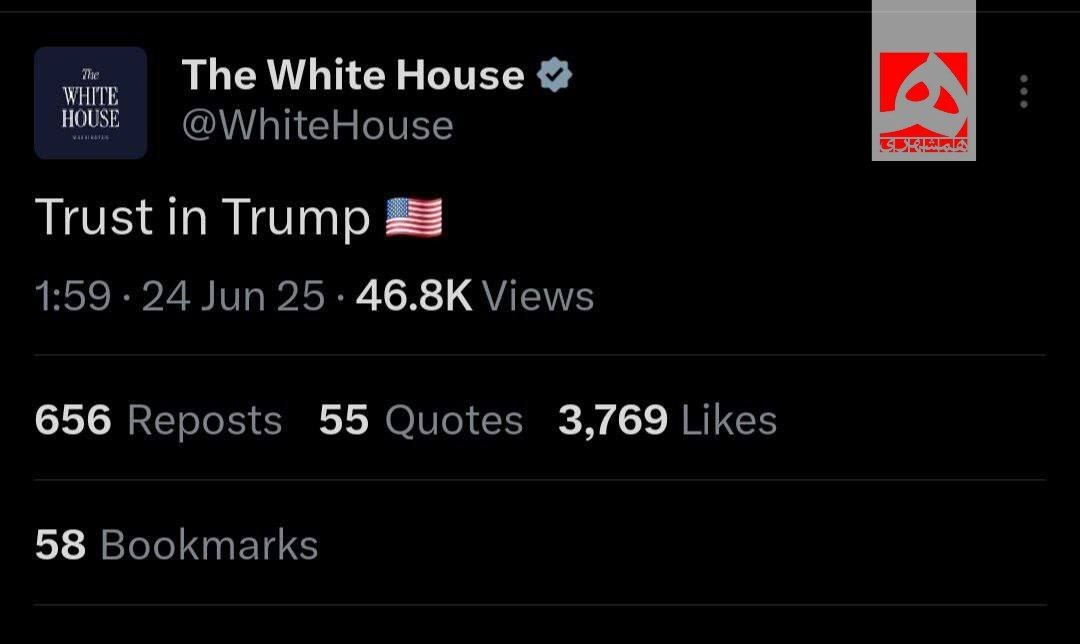Select the "Trust in Trump" tweet text
Screen dimensions: 1080x644
click(203, 218)
